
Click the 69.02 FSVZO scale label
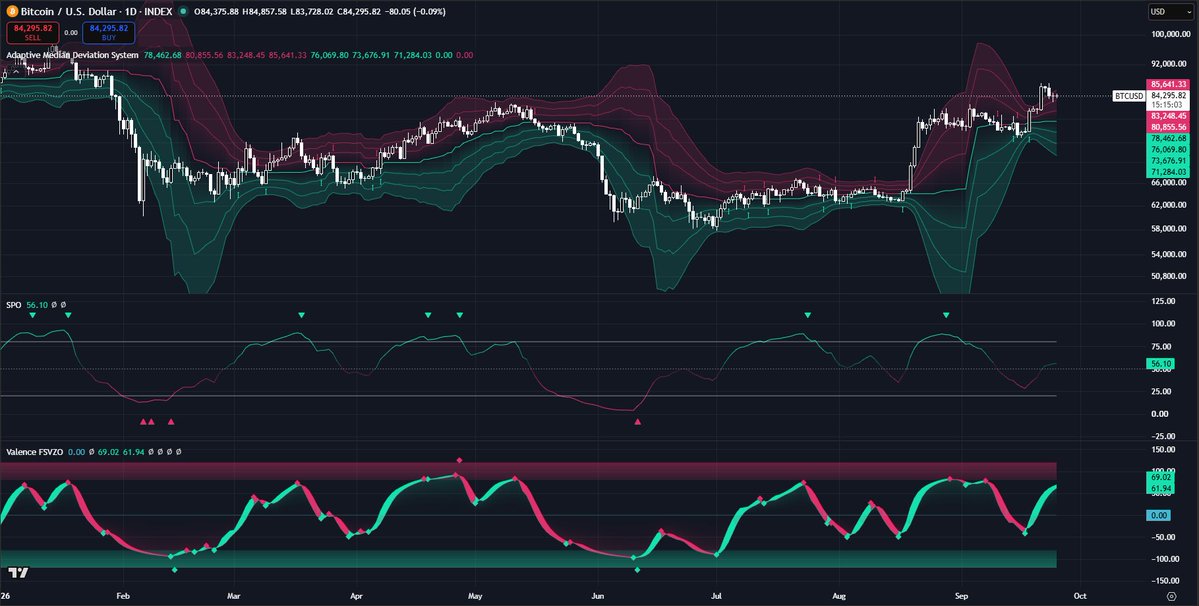[x=1161, y=477]
